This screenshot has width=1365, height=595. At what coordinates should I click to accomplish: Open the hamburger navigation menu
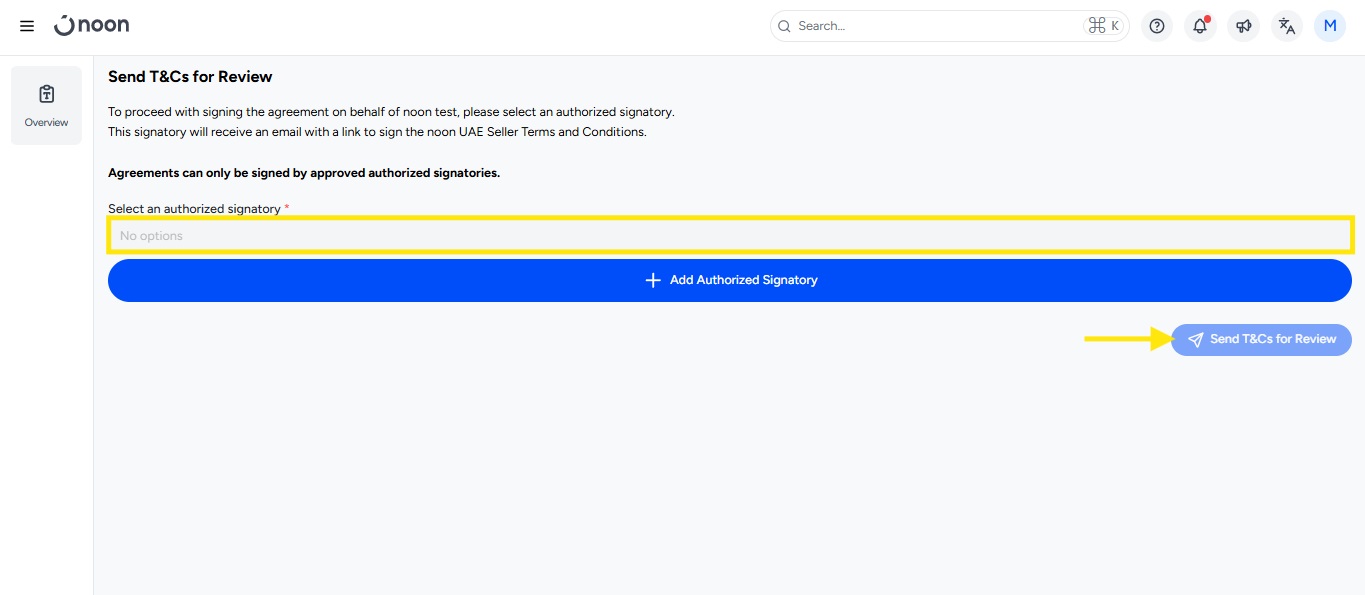[x=27, y=26]
